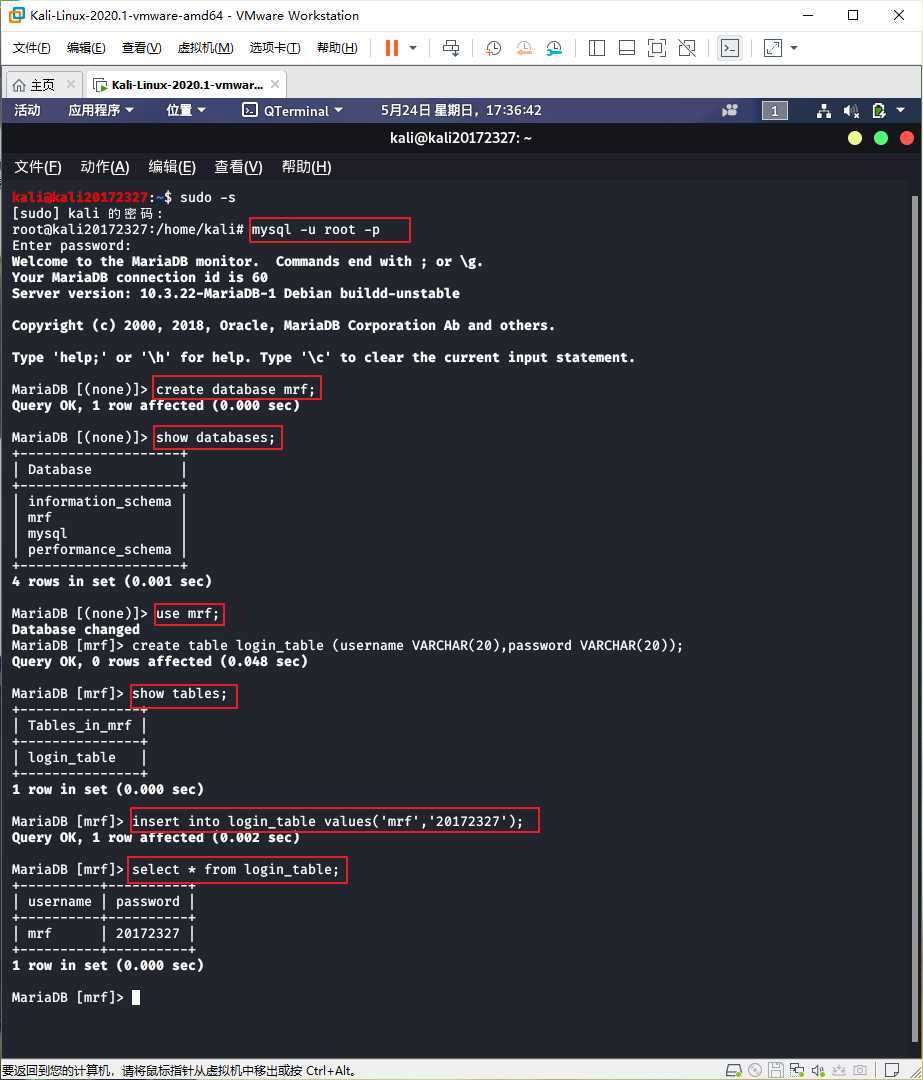This screenshot has width=923, height=1080.
Task: Open snapshot manager icon
Action: (x=554, y=48)
